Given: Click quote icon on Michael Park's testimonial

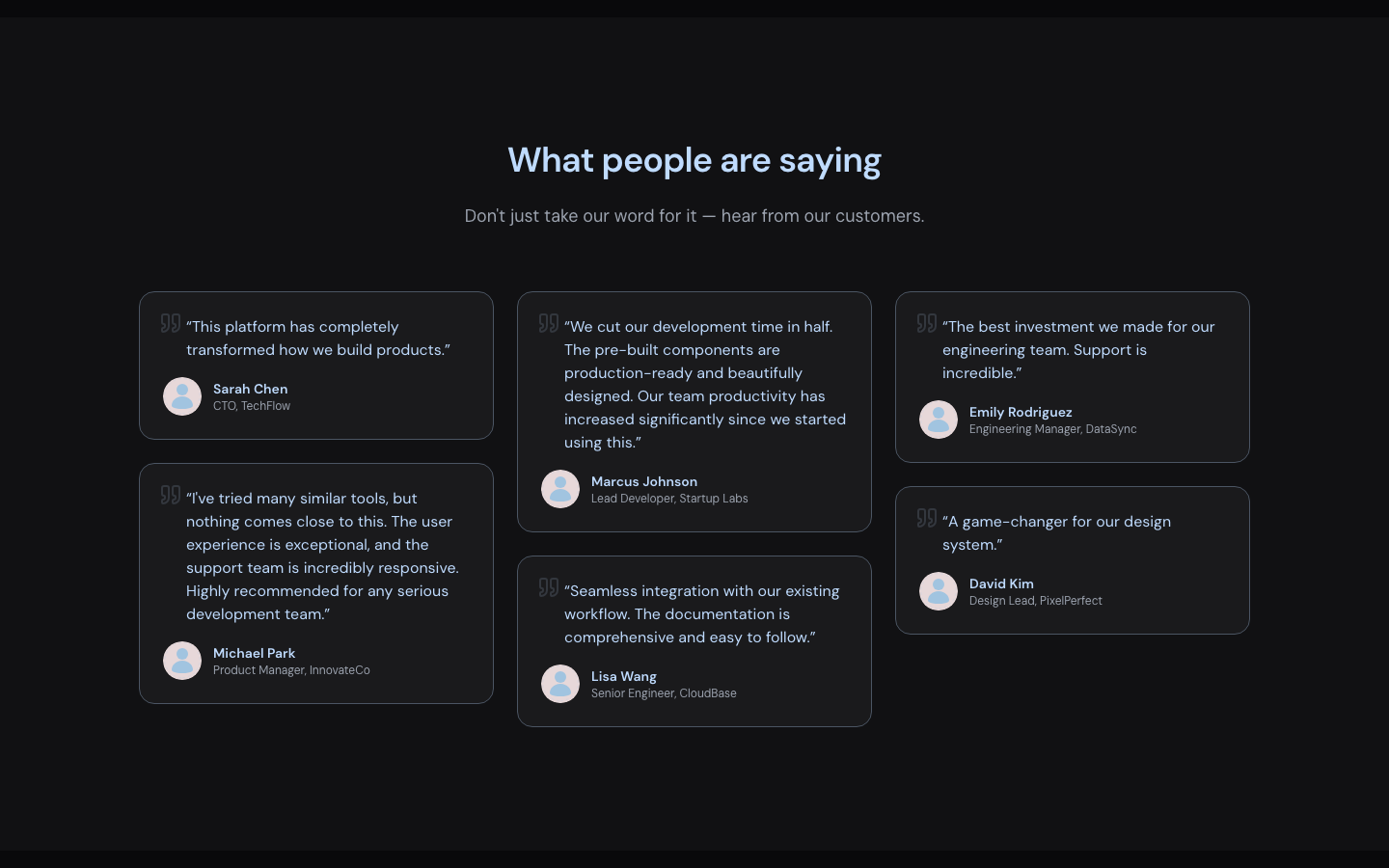Looking at the screenshot, I should (x=171, y=495).
